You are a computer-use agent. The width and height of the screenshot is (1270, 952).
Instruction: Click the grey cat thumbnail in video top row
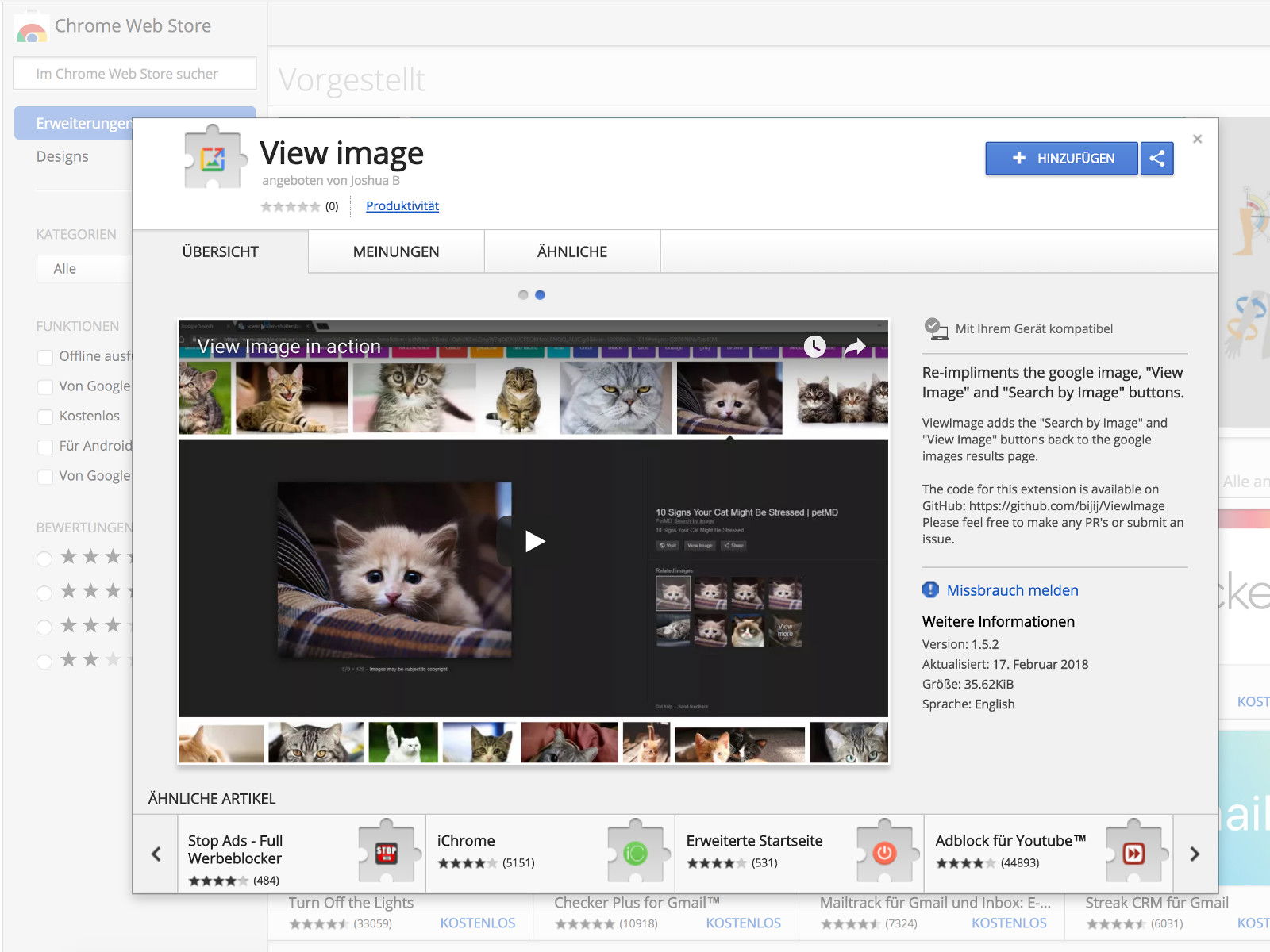tap(615, 397)
